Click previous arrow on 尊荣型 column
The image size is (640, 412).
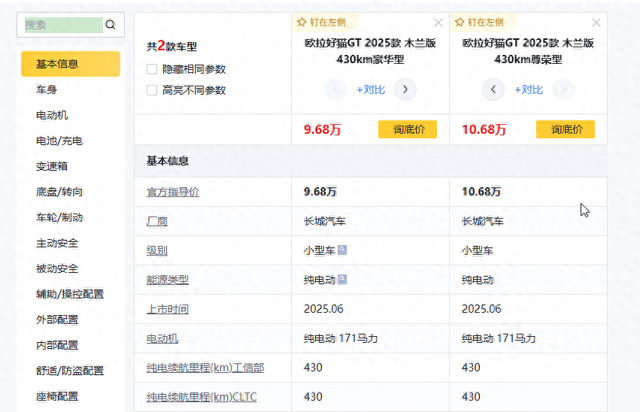(x=493, y=89)
